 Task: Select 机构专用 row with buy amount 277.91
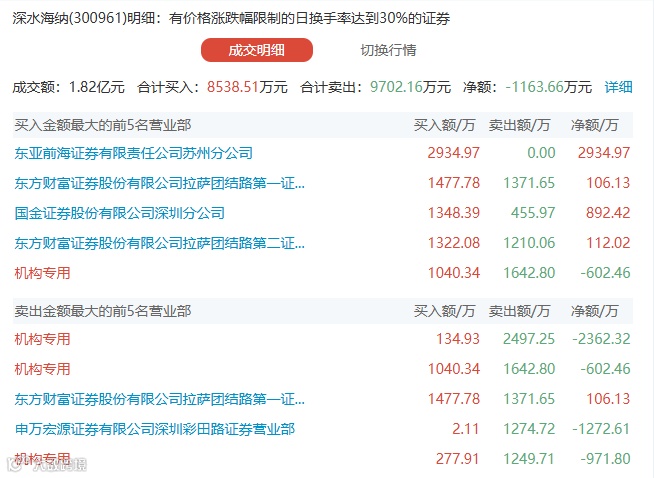(x=322, y=459)
